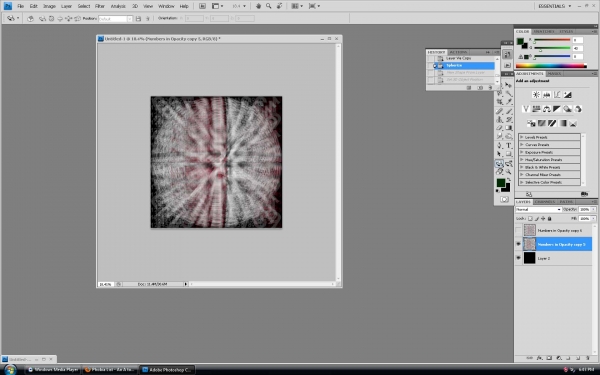Expand Levels Presets in Adjustments panel
Viewport: 600px width, 375px height.
pyautogui.click(x=522, y=137)
